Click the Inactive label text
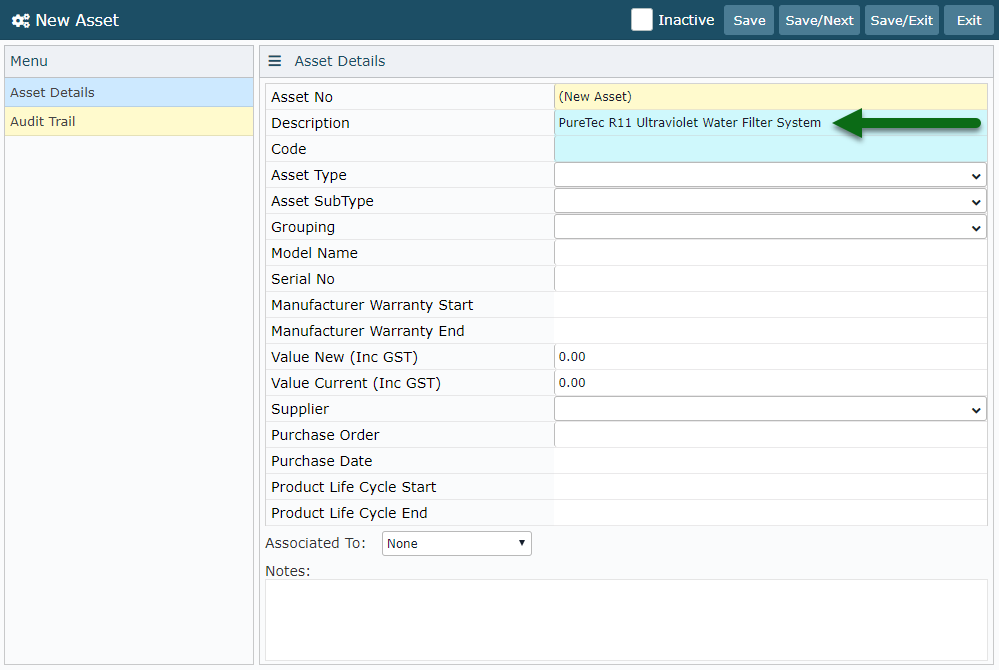 click(686, 20)
